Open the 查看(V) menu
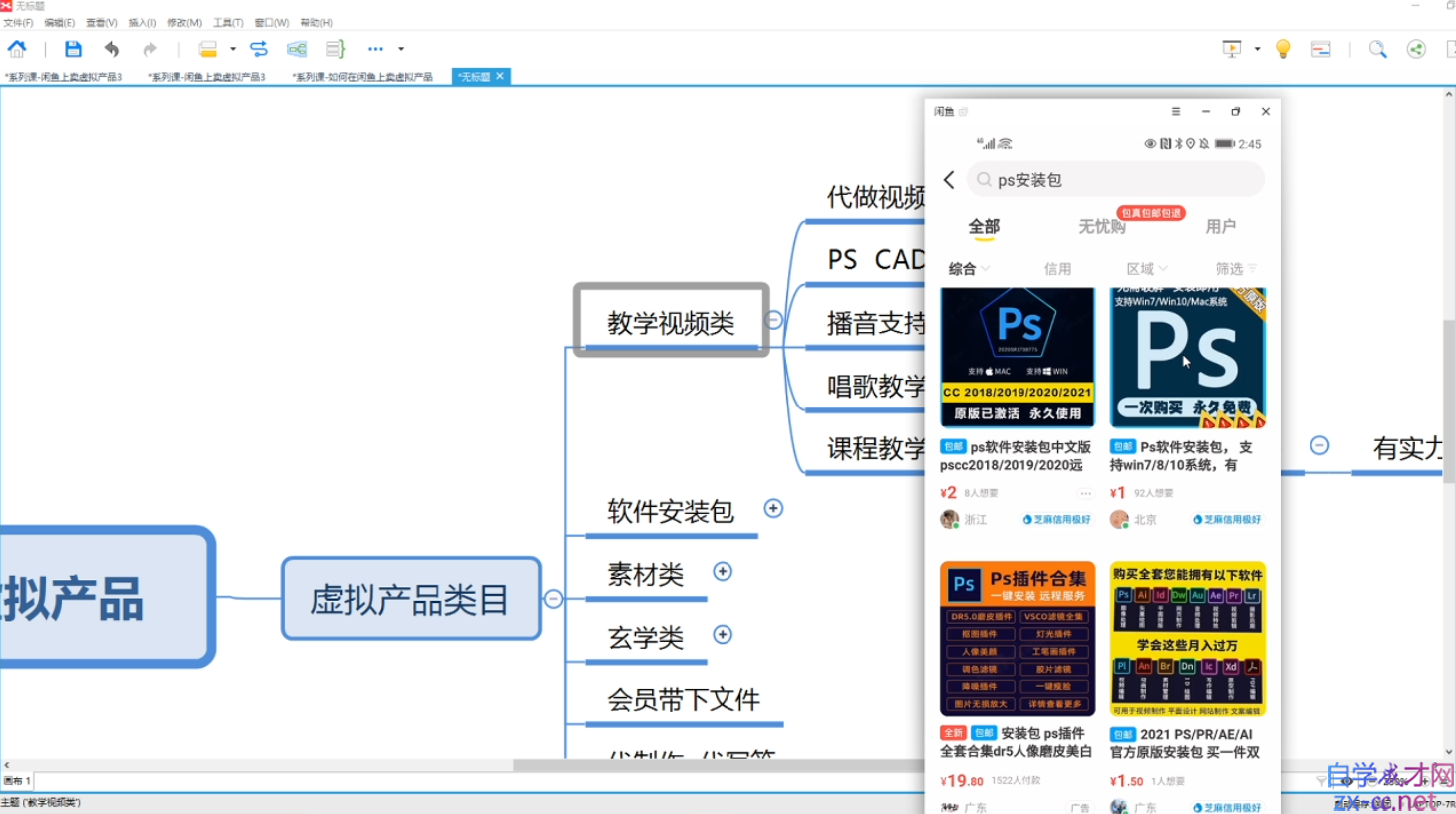Image resolution: width=1456 pixels, height=814 pixels. click(101, 22)
